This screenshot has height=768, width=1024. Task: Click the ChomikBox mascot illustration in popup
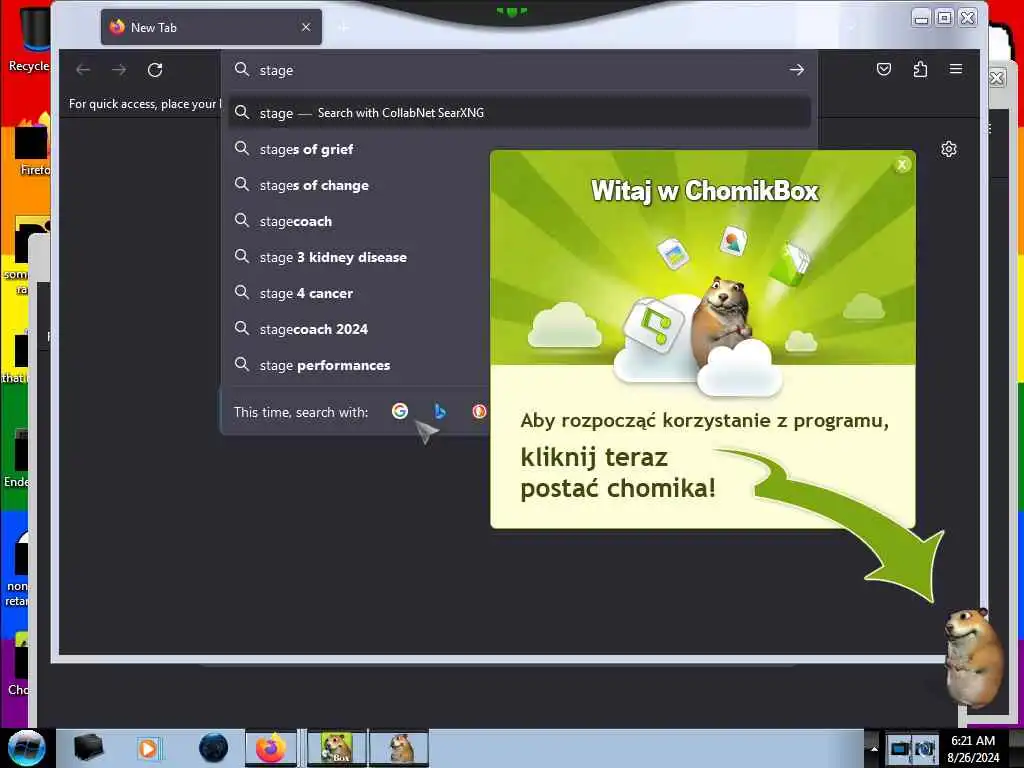[x=722, y=321]
